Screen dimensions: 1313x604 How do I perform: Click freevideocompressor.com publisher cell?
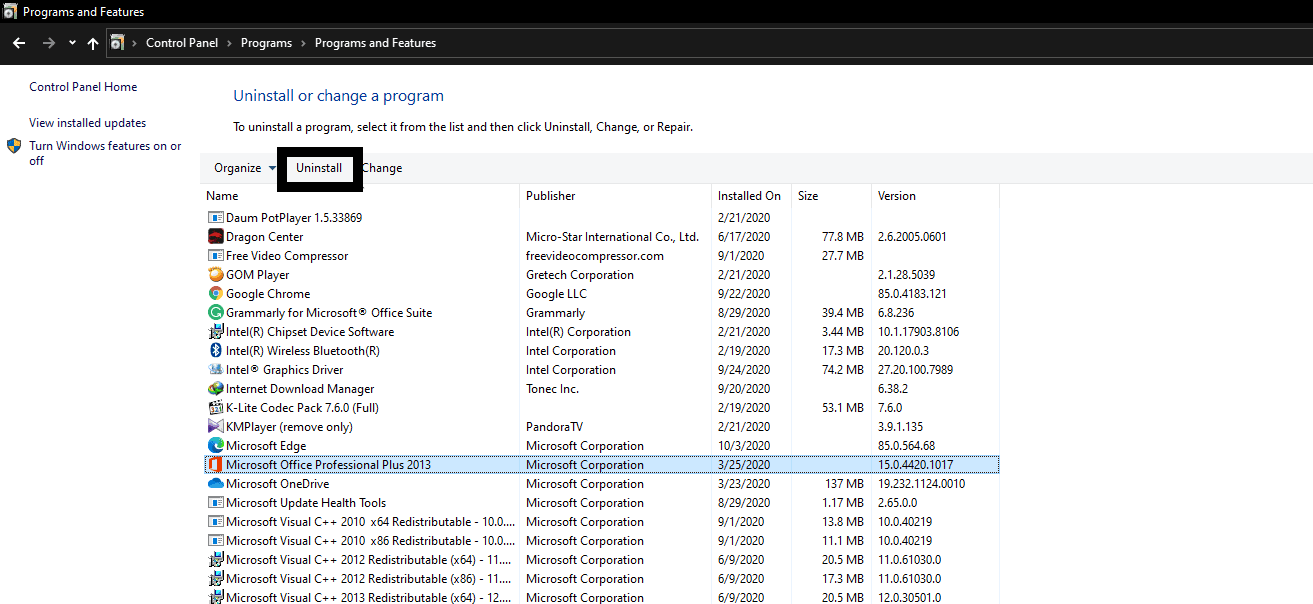594,256
